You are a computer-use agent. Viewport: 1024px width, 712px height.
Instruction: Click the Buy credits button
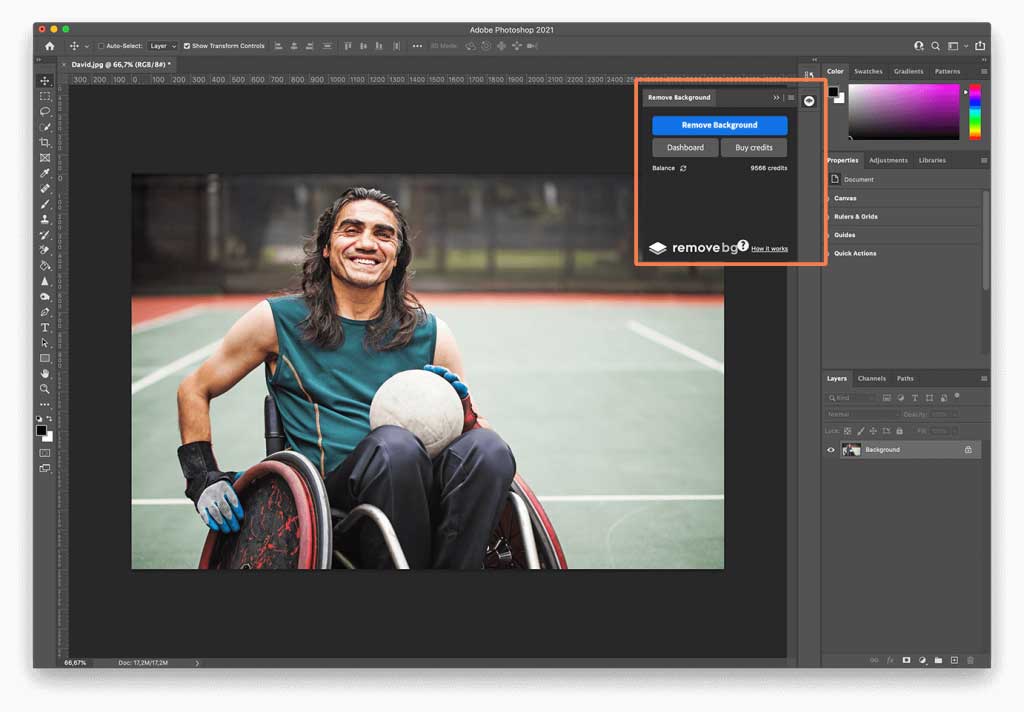(754, 148)
